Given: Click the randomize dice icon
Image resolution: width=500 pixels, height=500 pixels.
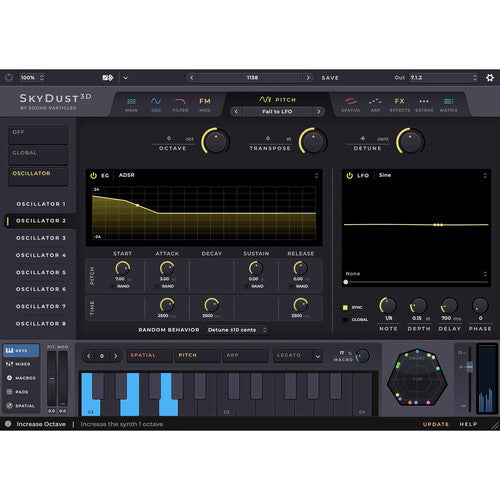Looking at the screenshot, I should pyautogui.click(x=108, y=78).
